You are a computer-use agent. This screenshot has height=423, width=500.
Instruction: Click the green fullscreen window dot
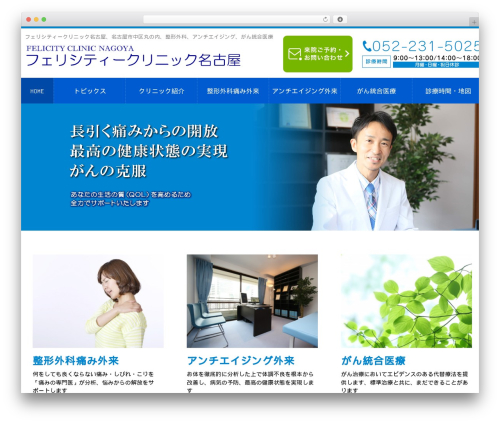coord(43,20)
